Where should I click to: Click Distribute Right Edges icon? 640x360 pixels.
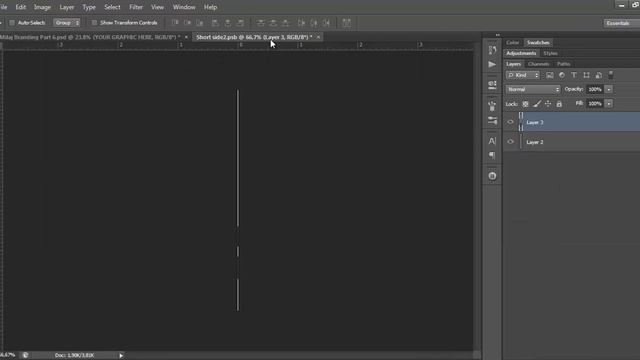326,23
